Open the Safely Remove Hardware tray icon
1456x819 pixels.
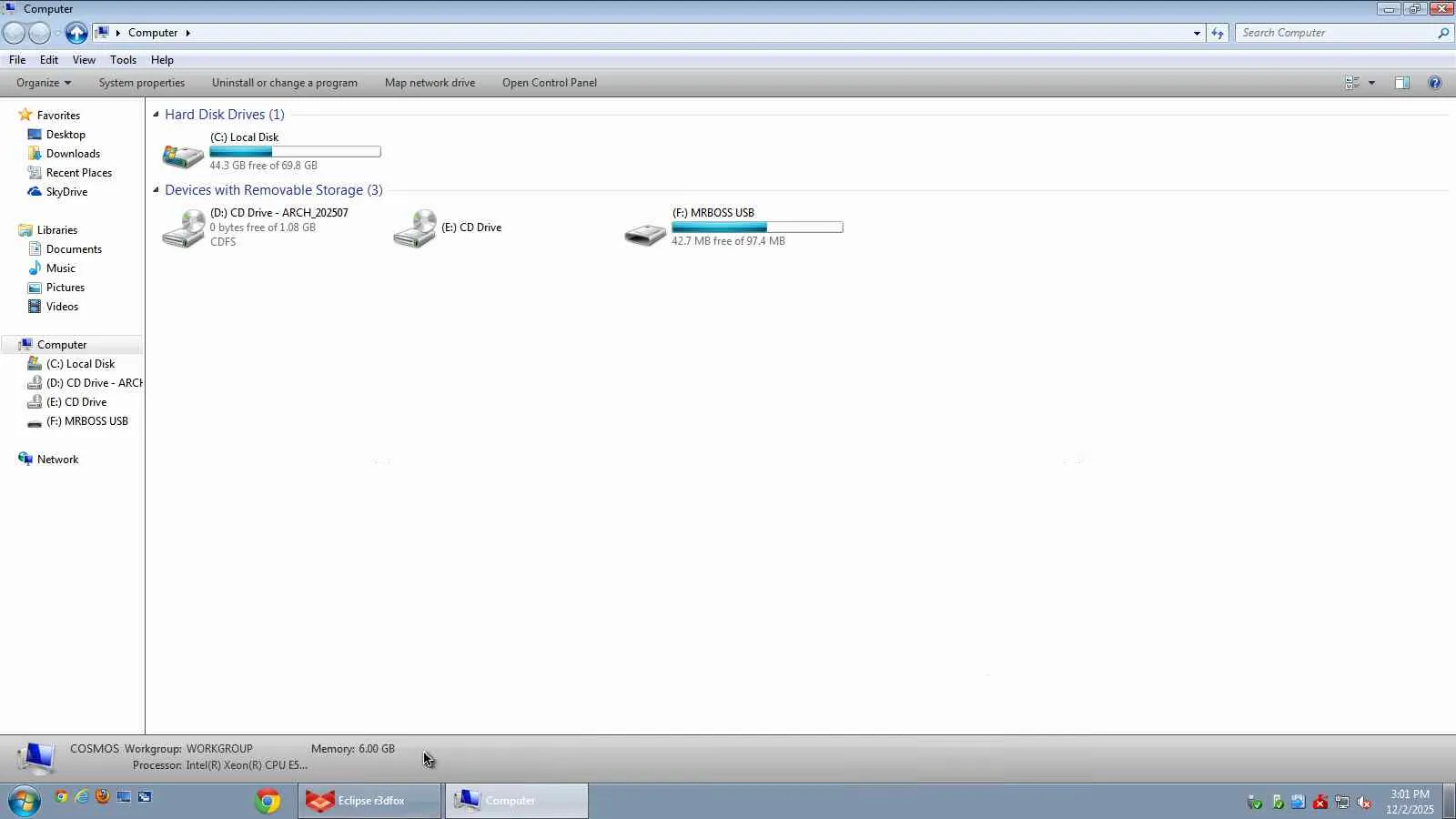tap(1254, 802)
